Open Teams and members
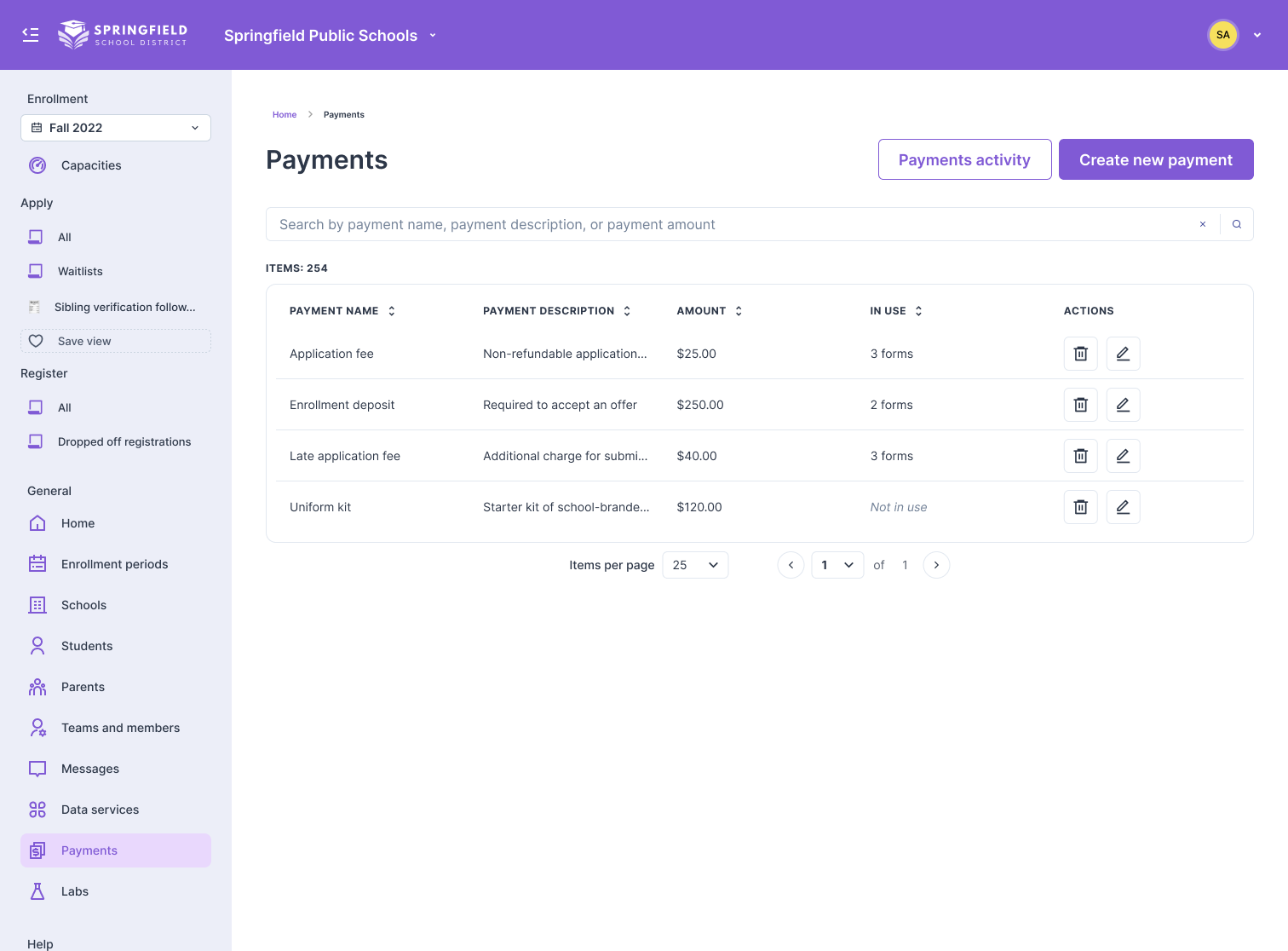Screen dimensions: 1288x951 pyautogui.click(x=116, y=728)
